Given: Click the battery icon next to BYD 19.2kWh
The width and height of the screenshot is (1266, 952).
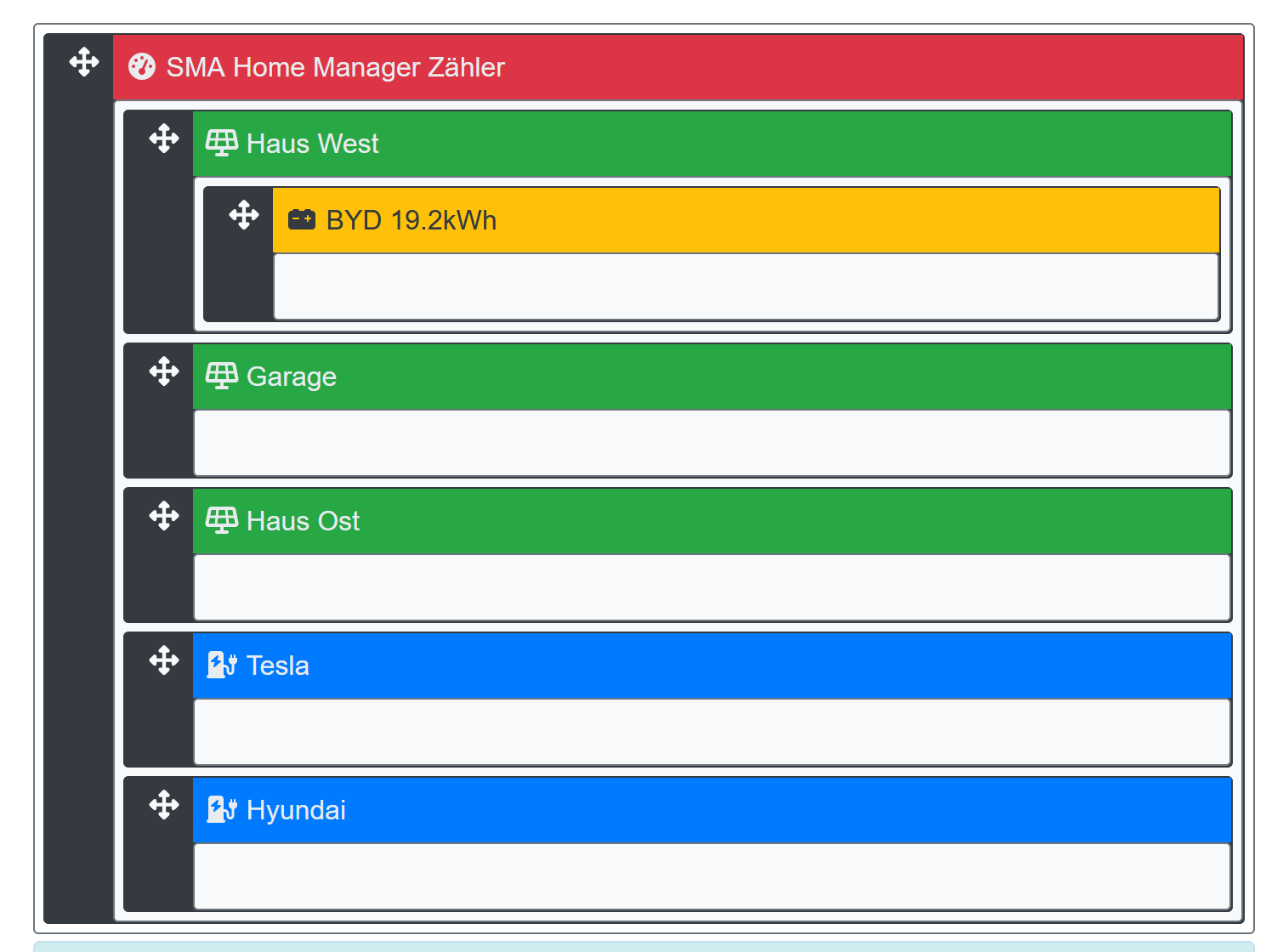Looking at the screenshot, I should (302, 220).
